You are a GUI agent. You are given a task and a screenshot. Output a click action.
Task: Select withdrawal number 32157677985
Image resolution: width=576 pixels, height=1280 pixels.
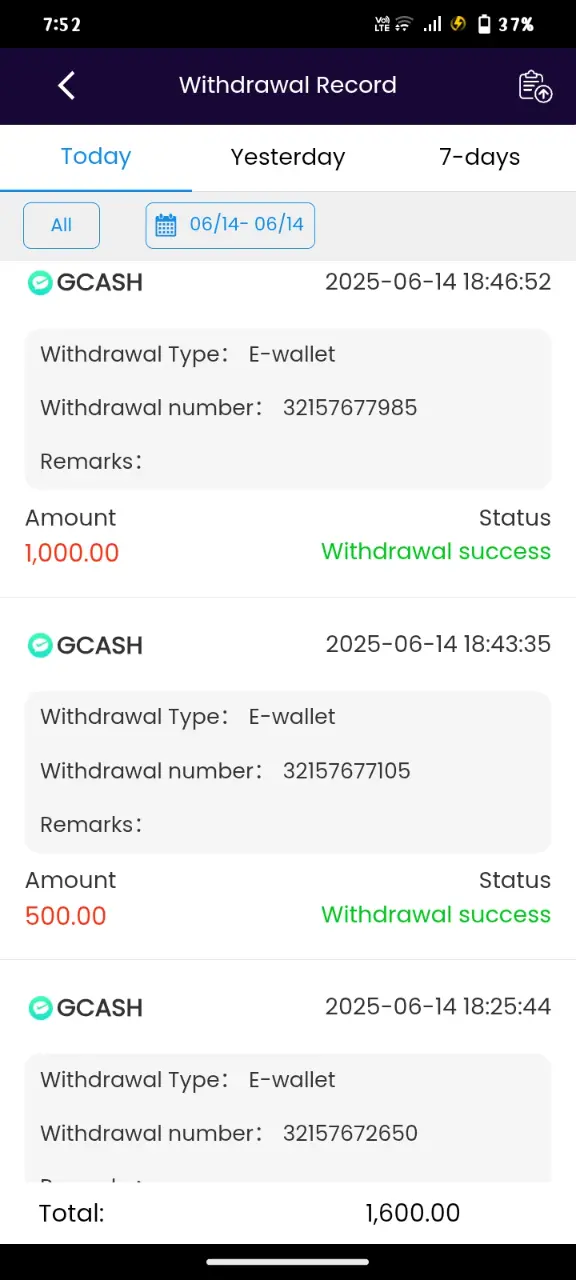[350, 408]
